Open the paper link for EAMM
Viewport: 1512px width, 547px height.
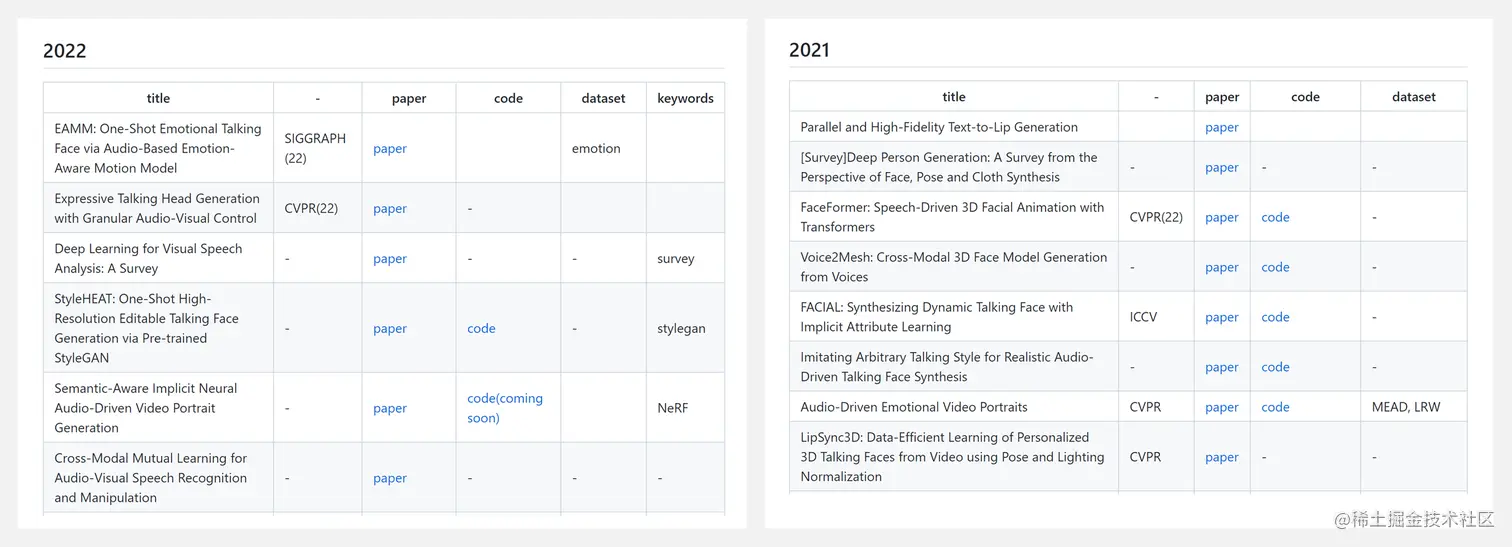pyautogui.click(x=390, y=148)
